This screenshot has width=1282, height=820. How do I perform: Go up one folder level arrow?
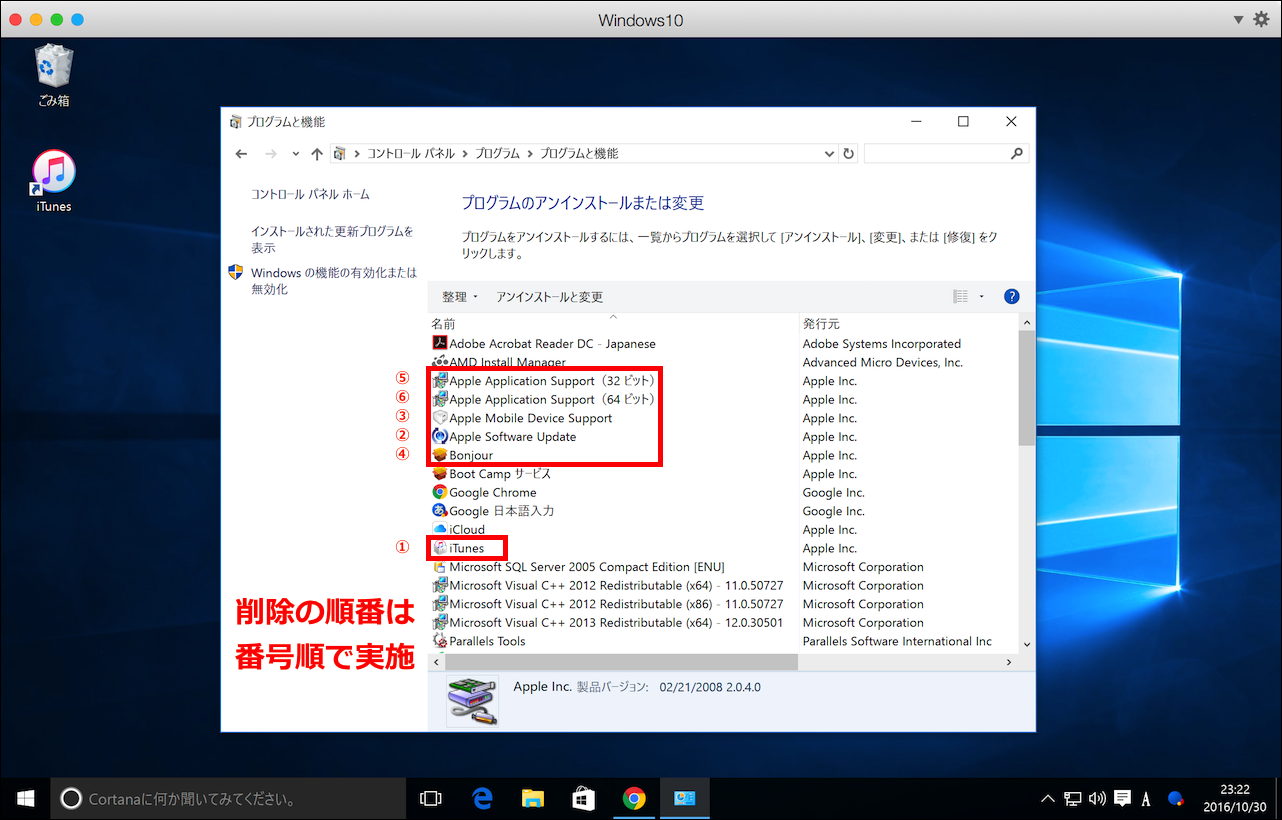tap(317, 153)
